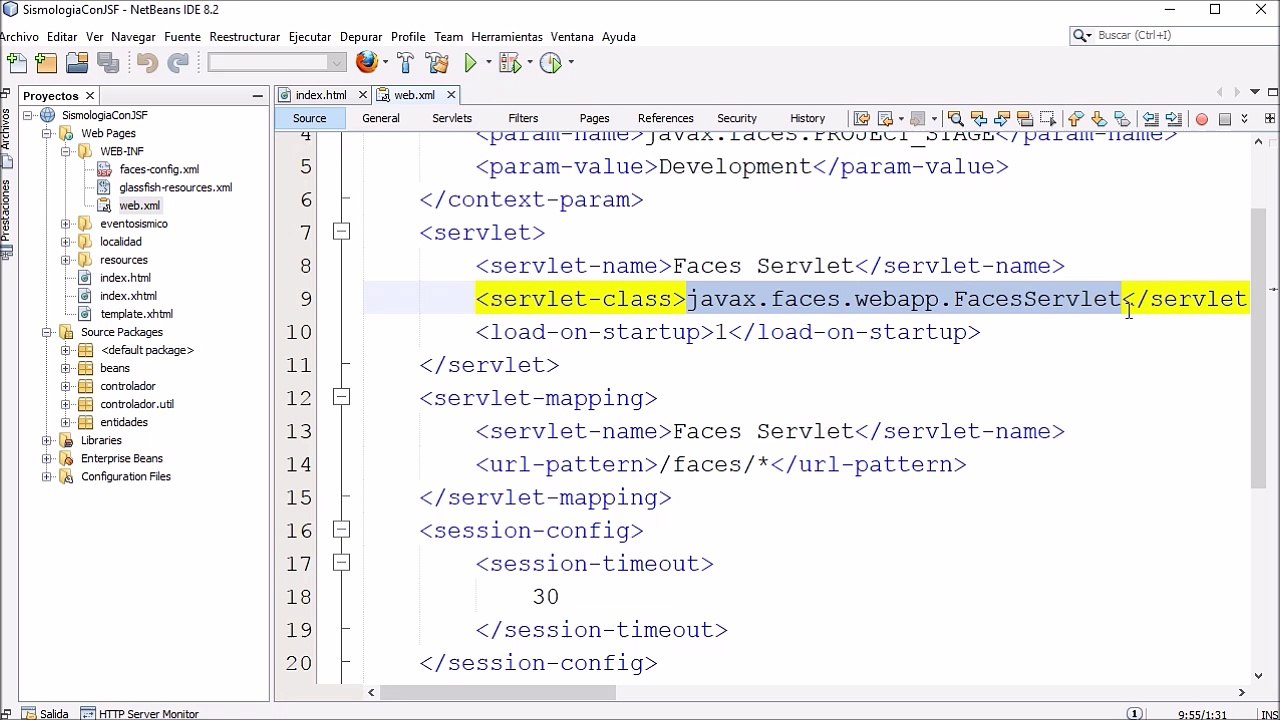1280x720 pixels.
Task: Click the Open Project toolbar icon
Action: [77, 63]
